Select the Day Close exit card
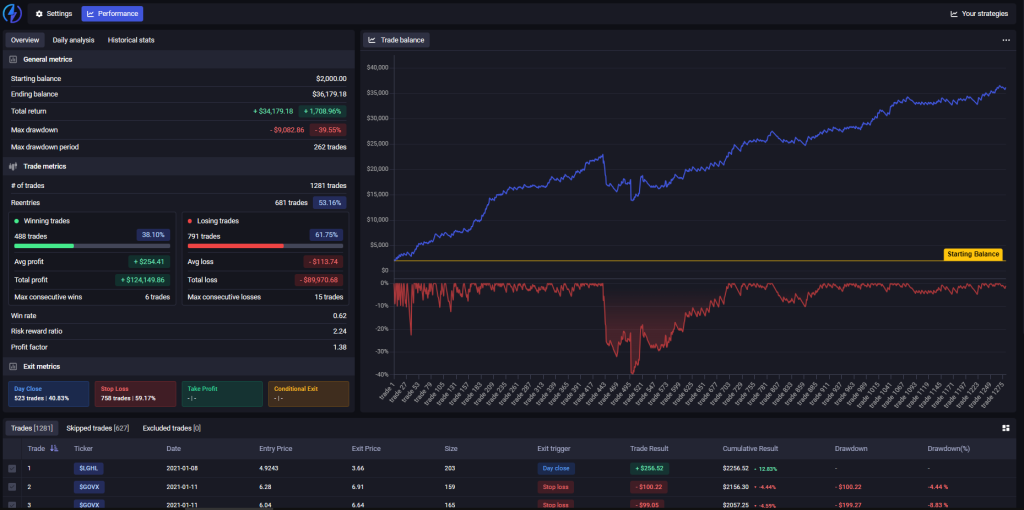Screen dimensions: 1024x510 [x=48, y=394]
